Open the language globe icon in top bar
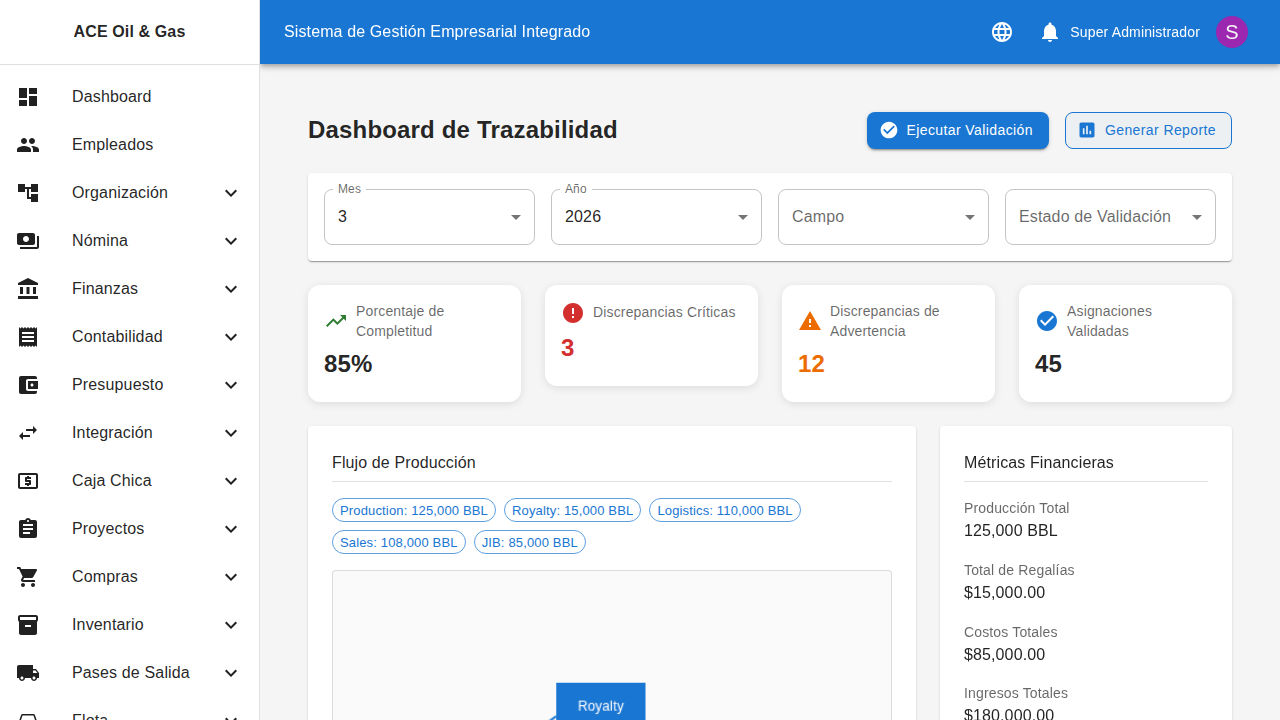The image size is (1280, 720). click(x=1001, y=31)
